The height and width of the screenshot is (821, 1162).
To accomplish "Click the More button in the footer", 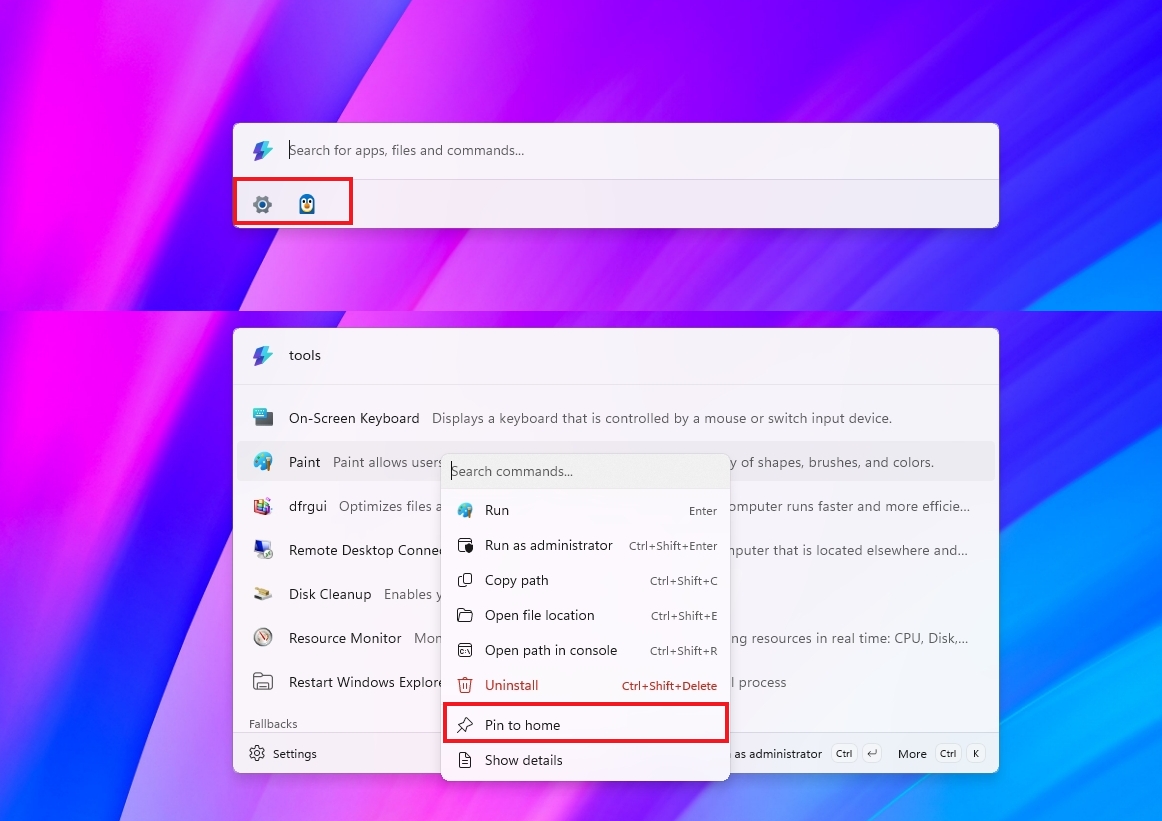I will [x=940, y=754].
